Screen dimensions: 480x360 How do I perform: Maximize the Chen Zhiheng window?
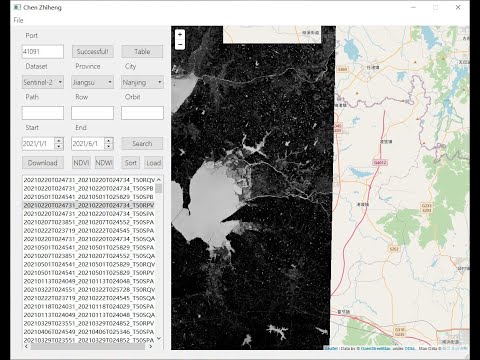[x=436, y=7]
